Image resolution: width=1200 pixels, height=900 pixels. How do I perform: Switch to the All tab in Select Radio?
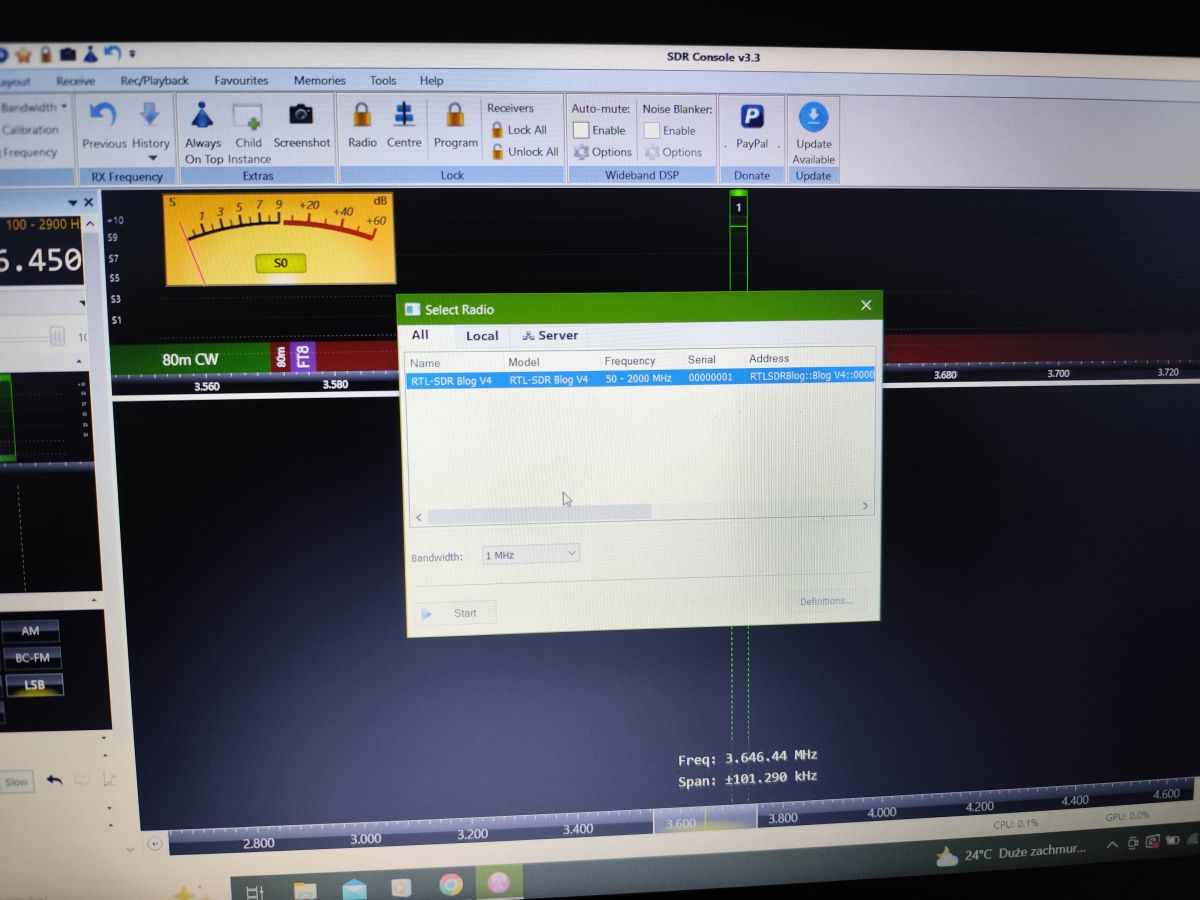[421, 335]
